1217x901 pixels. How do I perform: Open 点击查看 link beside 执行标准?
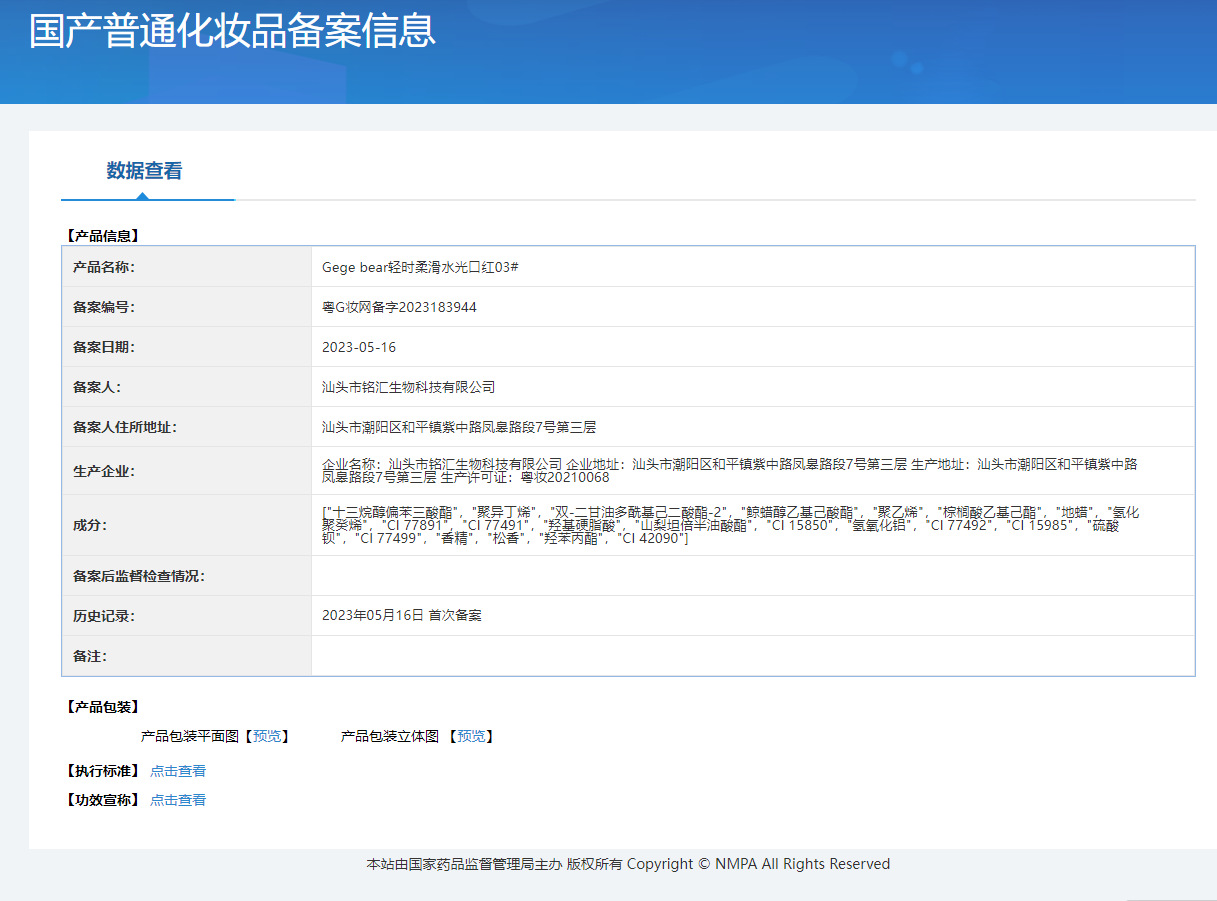[x=178, y=771]
